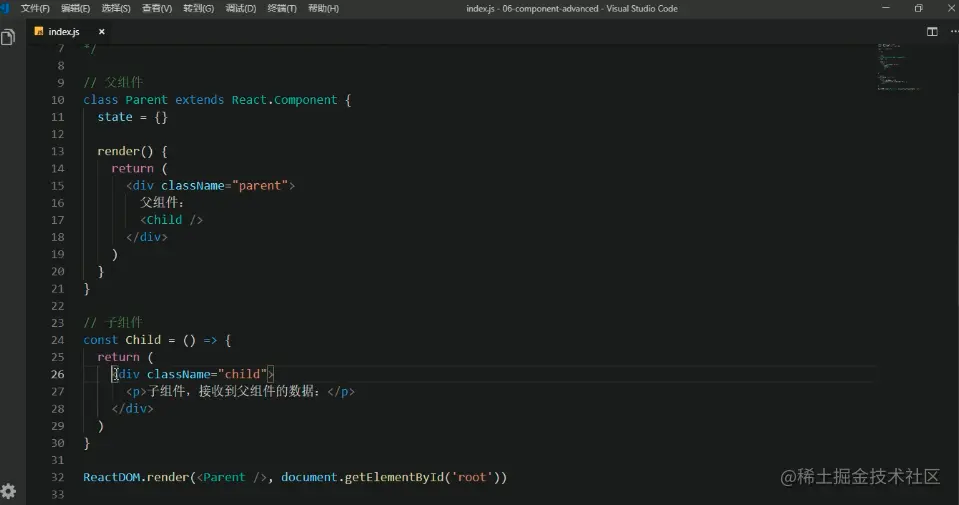Click '<Parent />' on line 32
959x505 pixels.
232,477
